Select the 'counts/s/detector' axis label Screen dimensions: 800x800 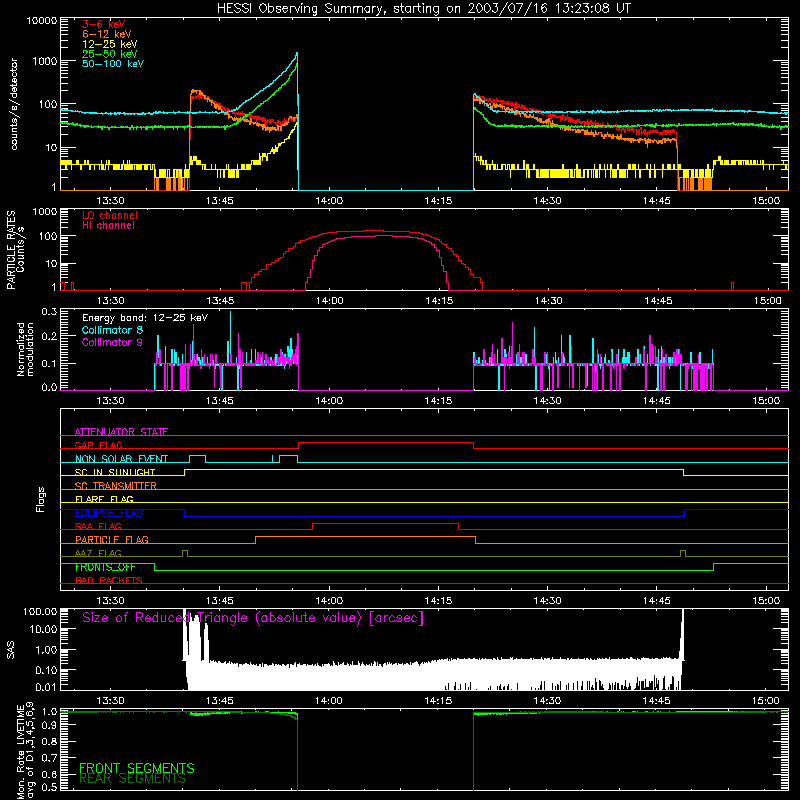point(14,104)
